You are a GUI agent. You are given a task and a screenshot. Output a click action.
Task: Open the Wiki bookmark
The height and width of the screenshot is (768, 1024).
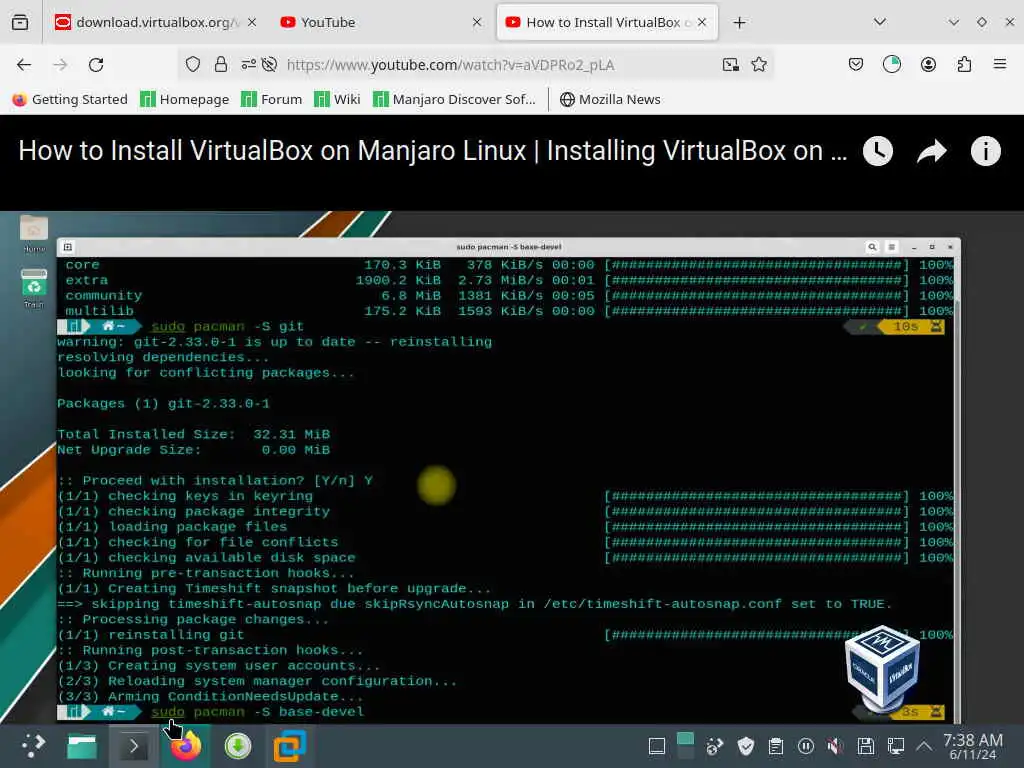337,99
